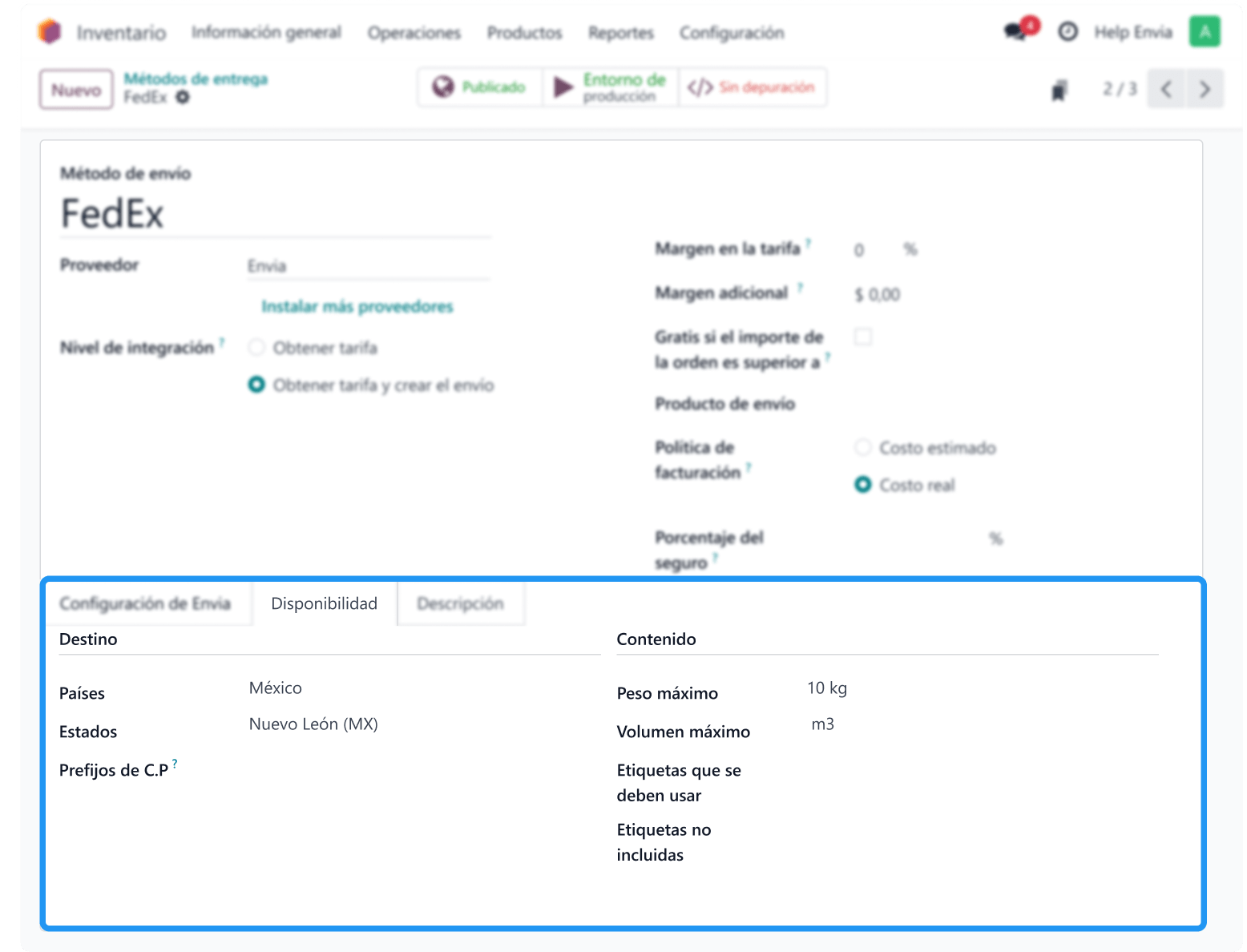Image resolution: width=1247 pixels, height=952 pixels.
Task: Select Costo real radio option
Action: point(862,485)
